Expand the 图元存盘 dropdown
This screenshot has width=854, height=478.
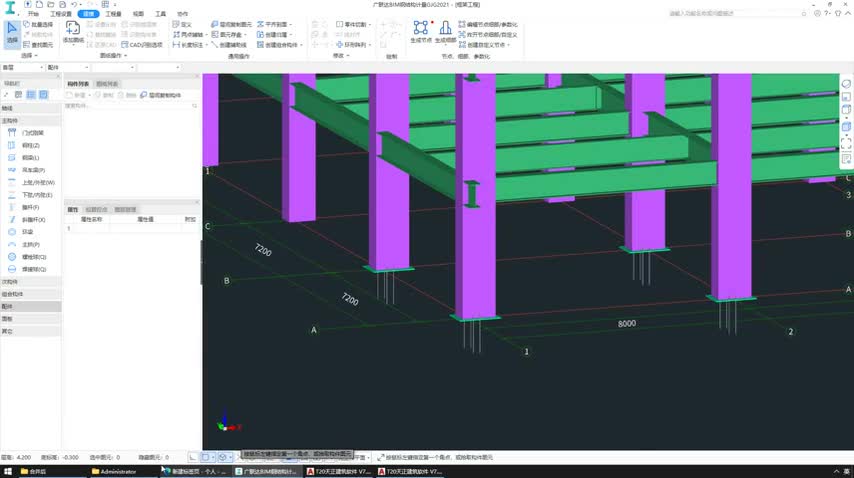246,34
